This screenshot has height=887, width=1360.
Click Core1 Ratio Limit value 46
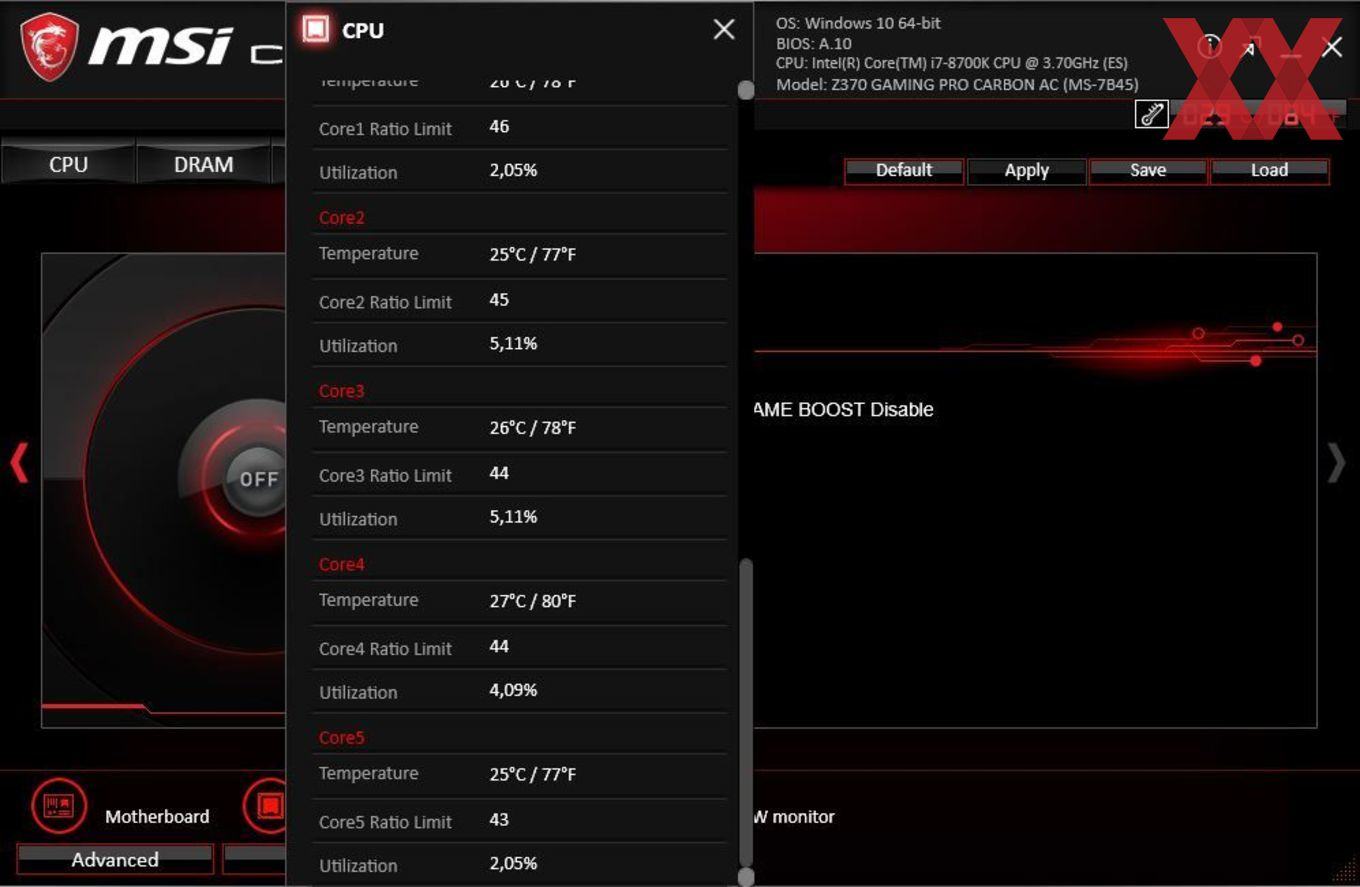499,127
